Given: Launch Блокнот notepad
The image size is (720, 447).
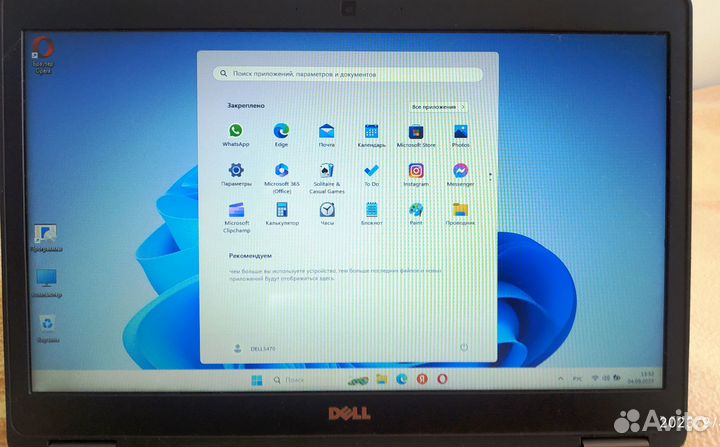Looking at the screenshot, I should point(371,214).
